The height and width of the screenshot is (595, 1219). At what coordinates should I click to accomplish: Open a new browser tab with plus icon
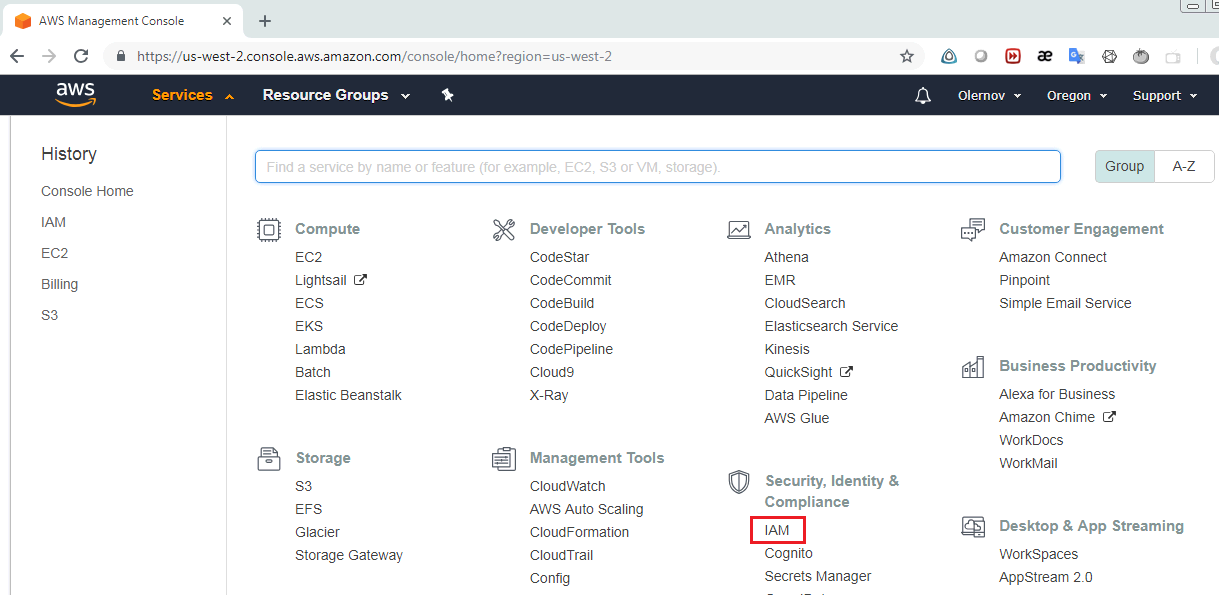click(265, 21)
